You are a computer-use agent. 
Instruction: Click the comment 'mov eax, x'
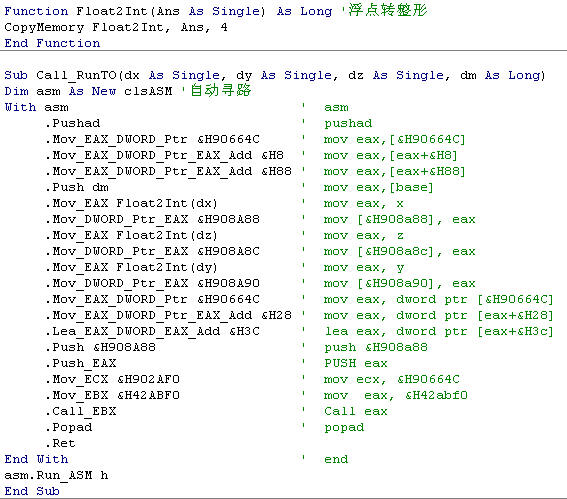point(363,204)
